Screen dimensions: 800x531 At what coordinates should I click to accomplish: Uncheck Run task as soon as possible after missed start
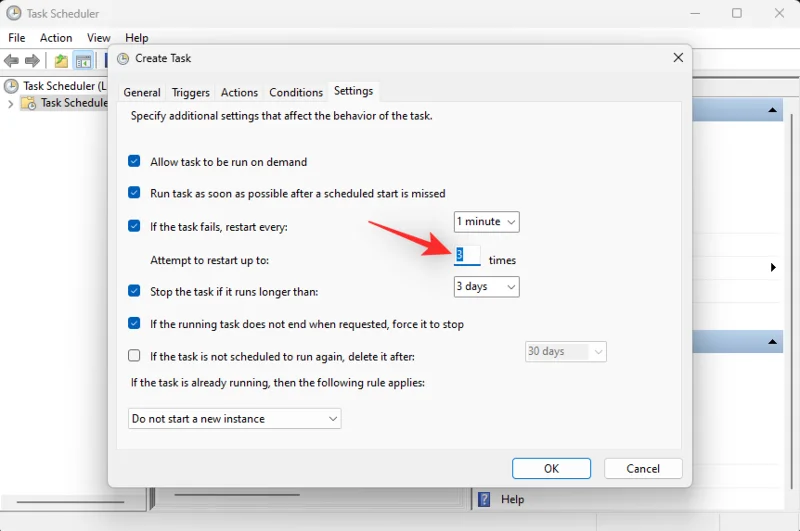click(134, 193)
